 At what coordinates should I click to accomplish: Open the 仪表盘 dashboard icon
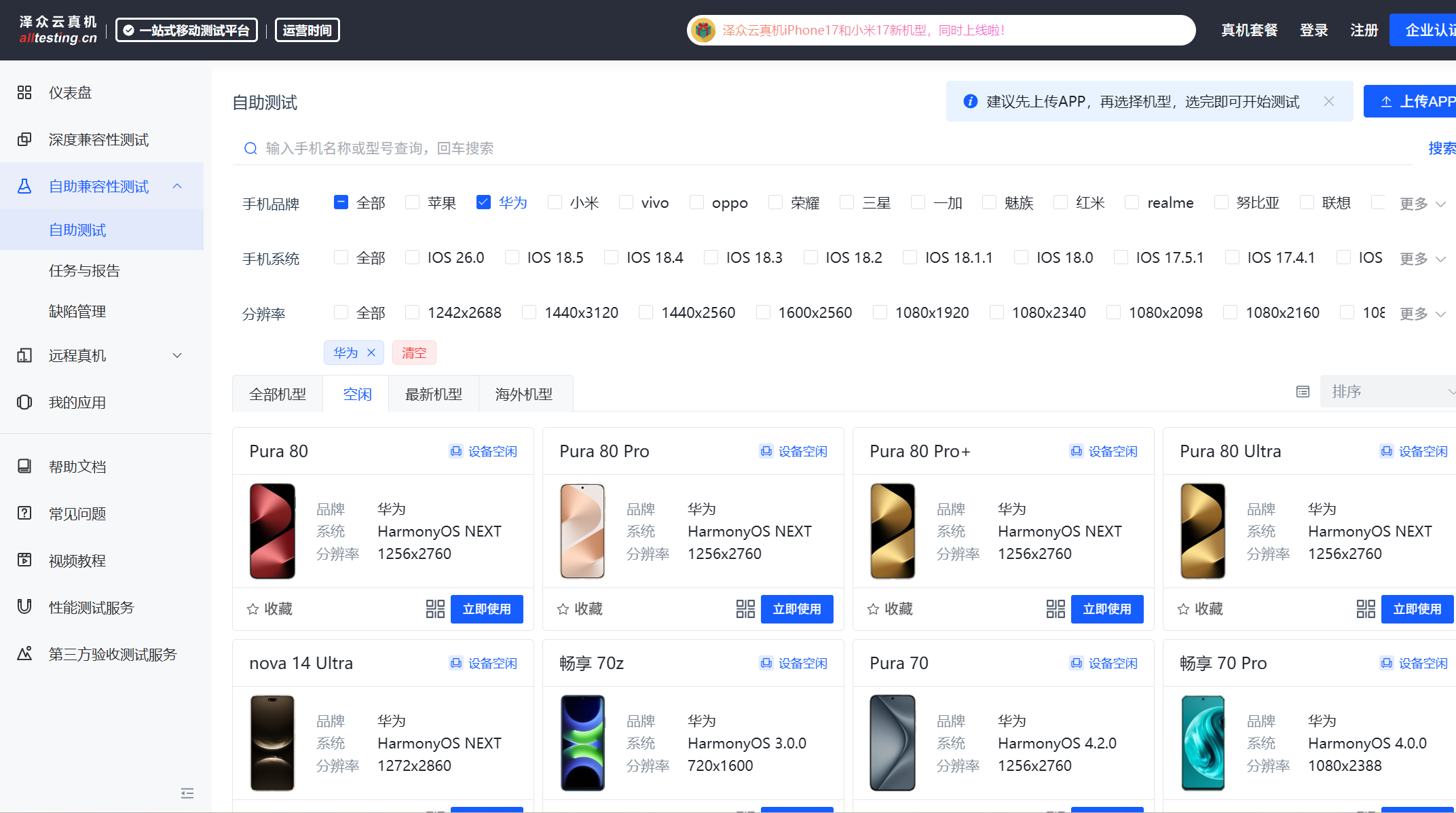coord(24,92)
